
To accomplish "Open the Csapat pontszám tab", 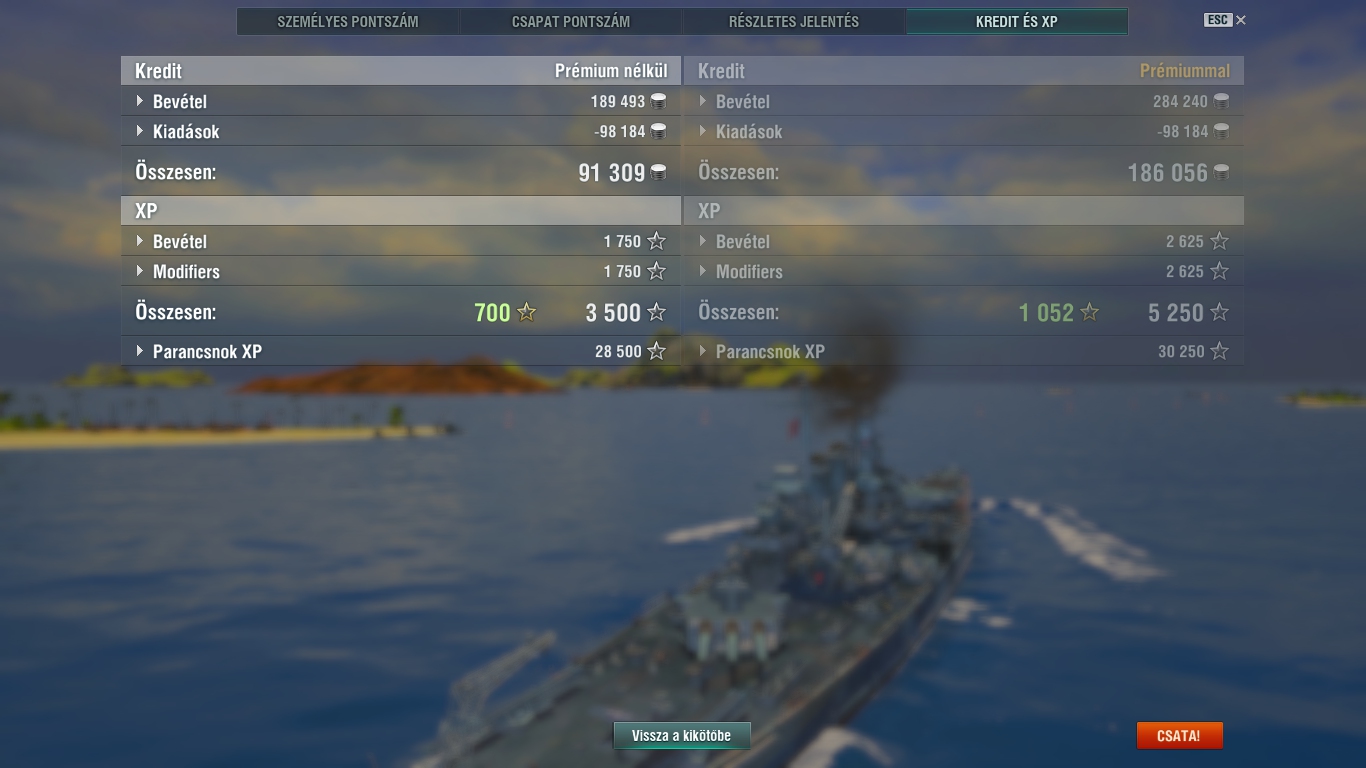I will click(x=571, y=21).
